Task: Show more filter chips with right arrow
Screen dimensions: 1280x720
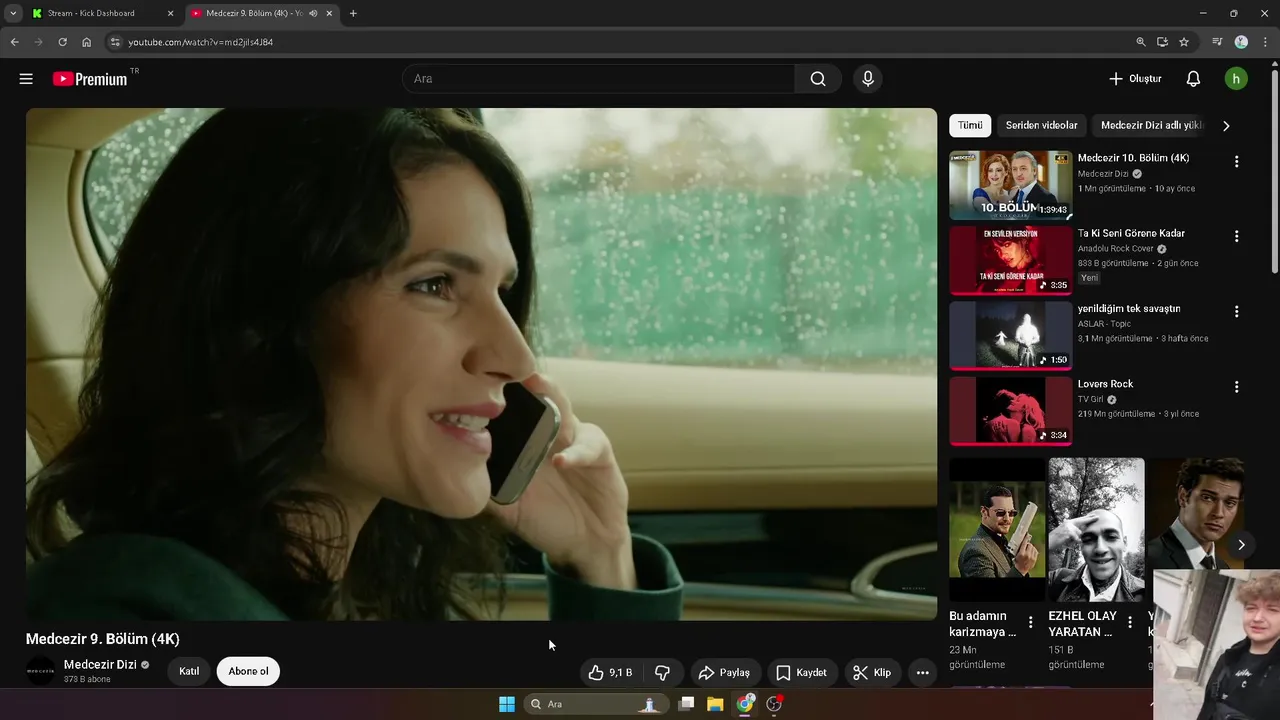Action: (x=1226, y=126)
